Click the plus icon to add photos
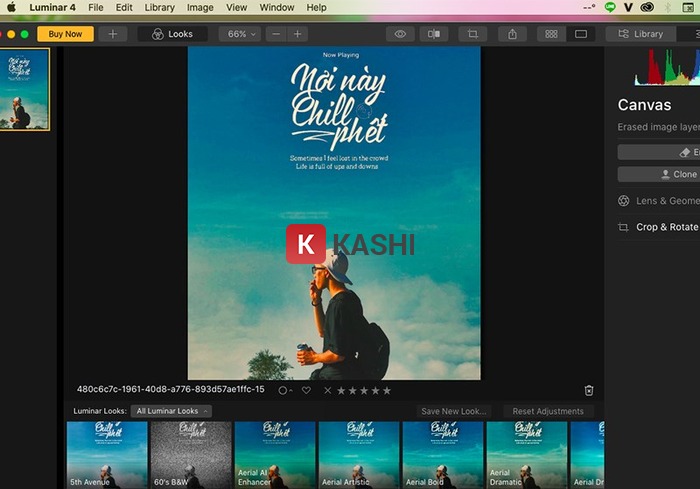The image size is (700, 489). [112, 34]
